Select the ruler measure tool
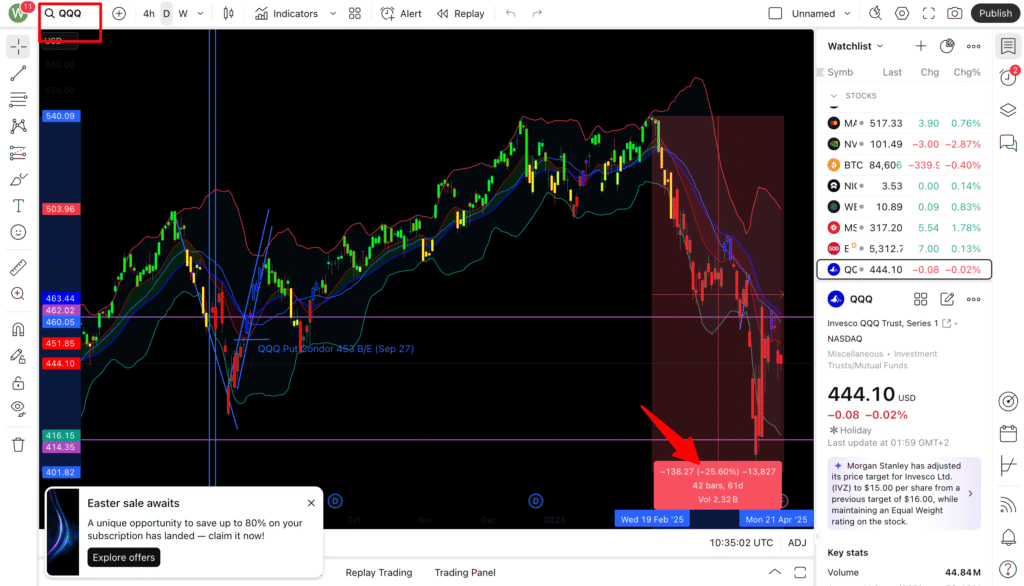 [x=18, y=267]
